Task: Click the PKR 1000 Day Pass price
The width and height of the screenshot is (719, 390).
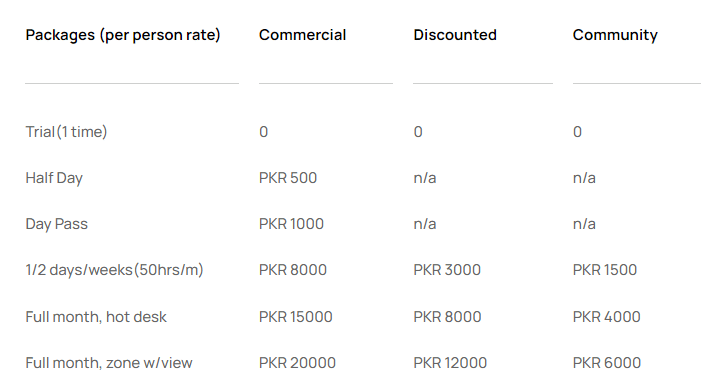Action: (x=291, y=224)
